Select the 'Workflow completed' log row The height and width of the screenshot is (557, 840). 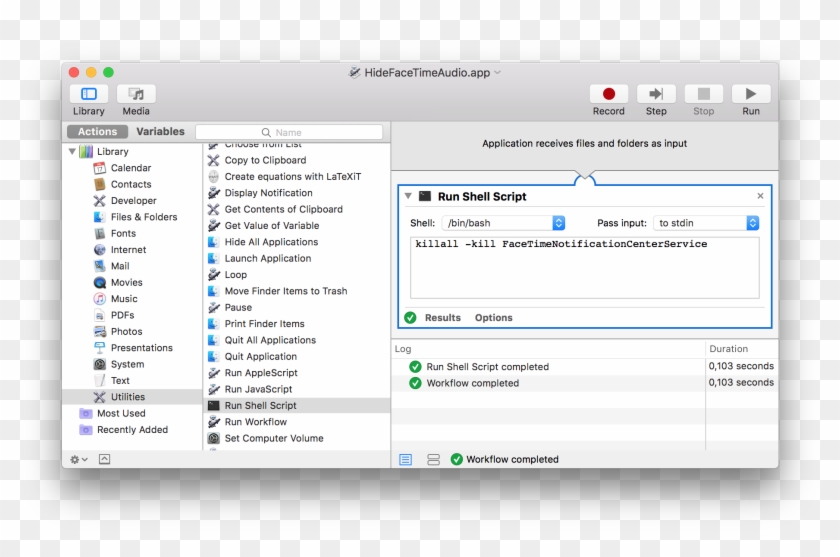coord(584,383)
